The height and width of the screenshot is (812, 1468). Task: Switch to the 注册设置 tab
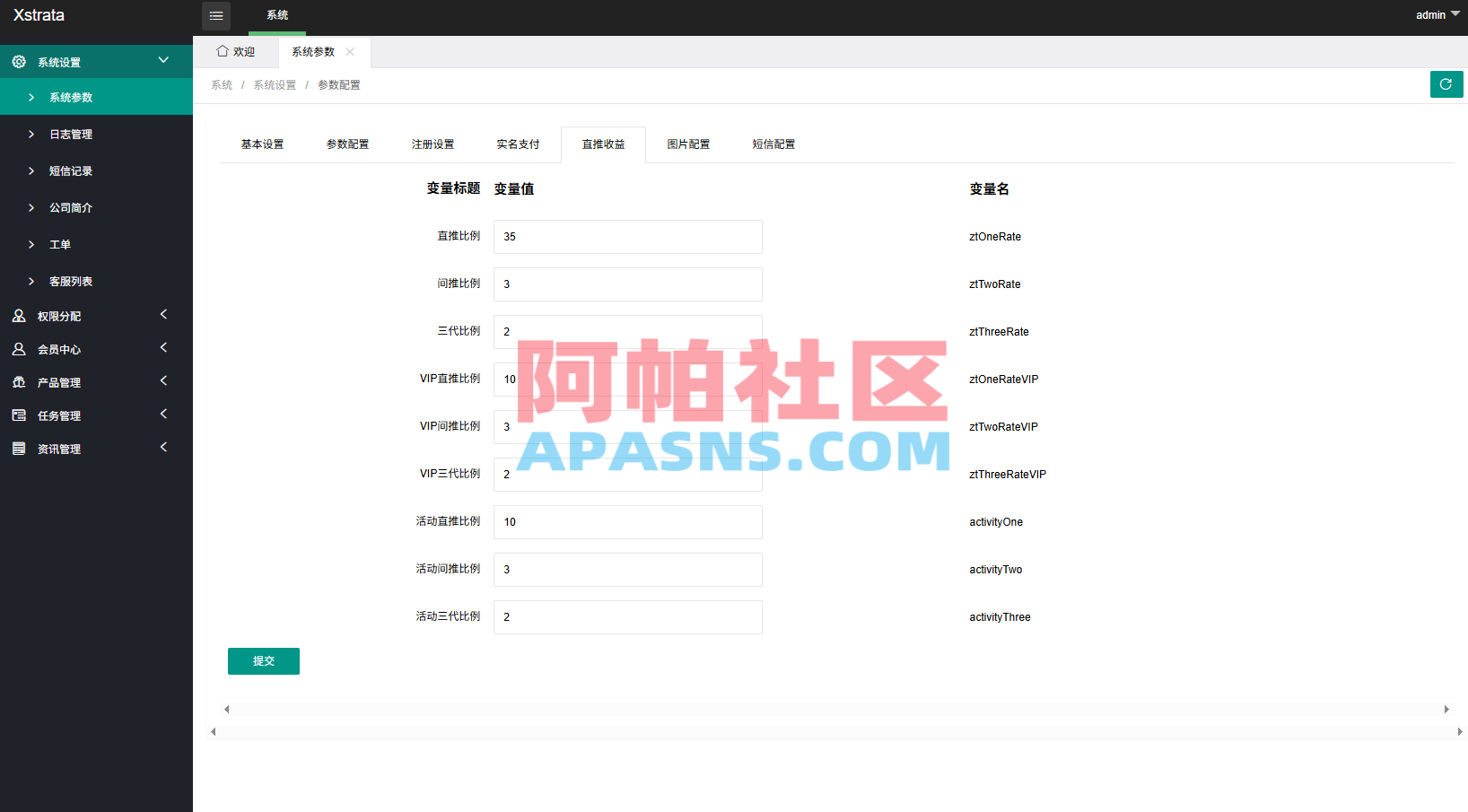pos(433,144)
